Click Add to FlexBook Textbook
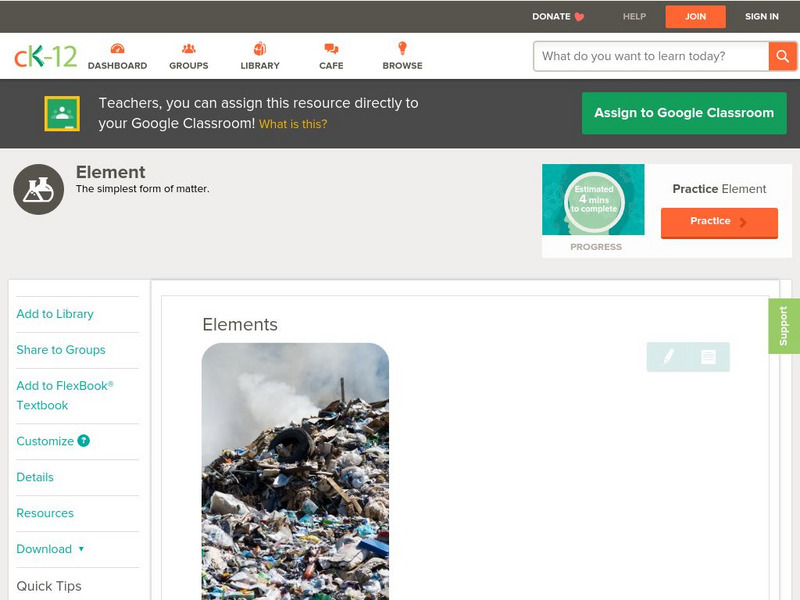 65,395
